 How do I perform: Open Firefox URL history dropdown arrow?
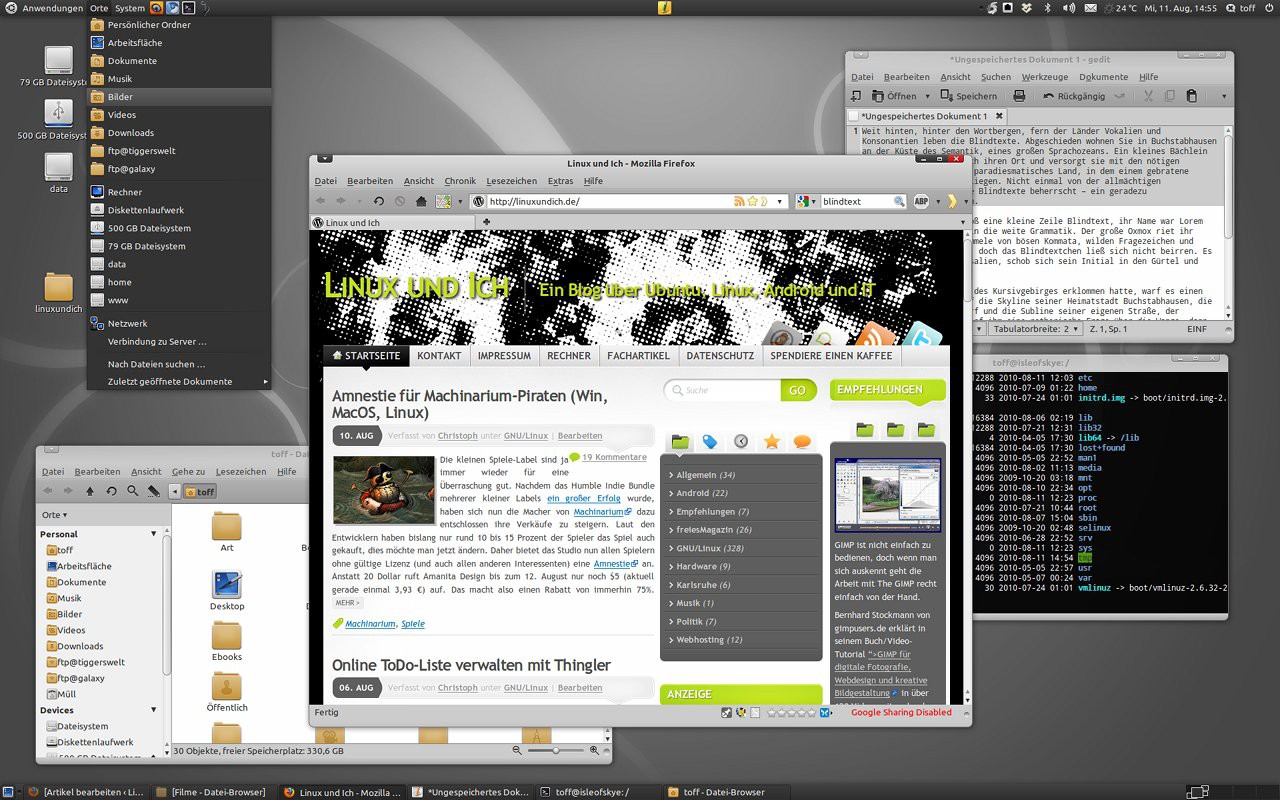[780, 201]
